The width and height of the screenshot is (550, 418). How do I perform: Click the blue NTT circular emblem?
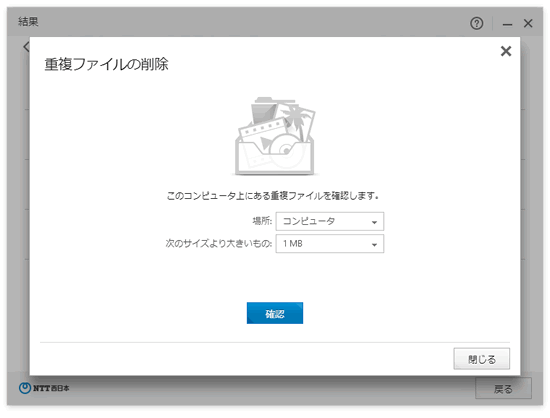click(x=25, y=388)
